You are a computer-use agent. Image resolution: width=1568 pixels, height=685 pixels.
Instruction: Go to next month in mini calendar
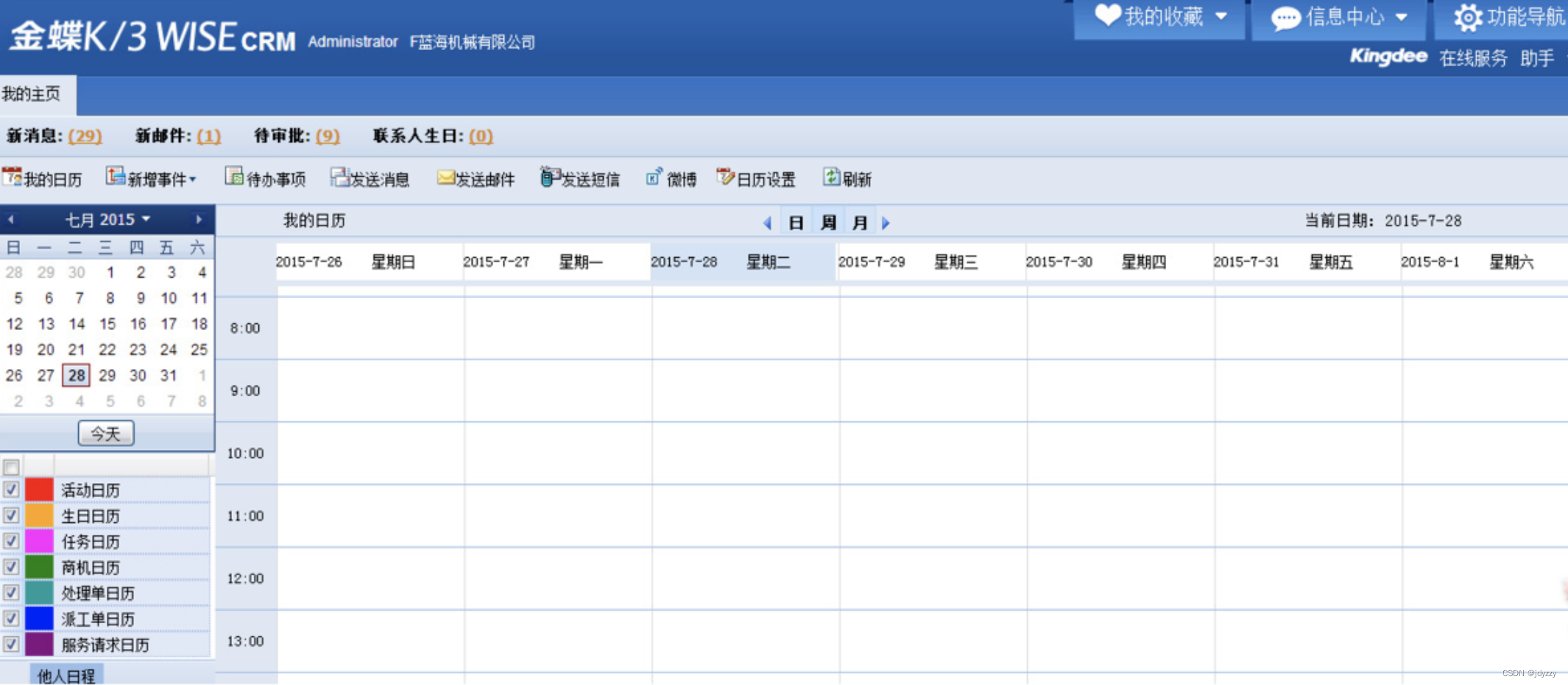[199, 219]
